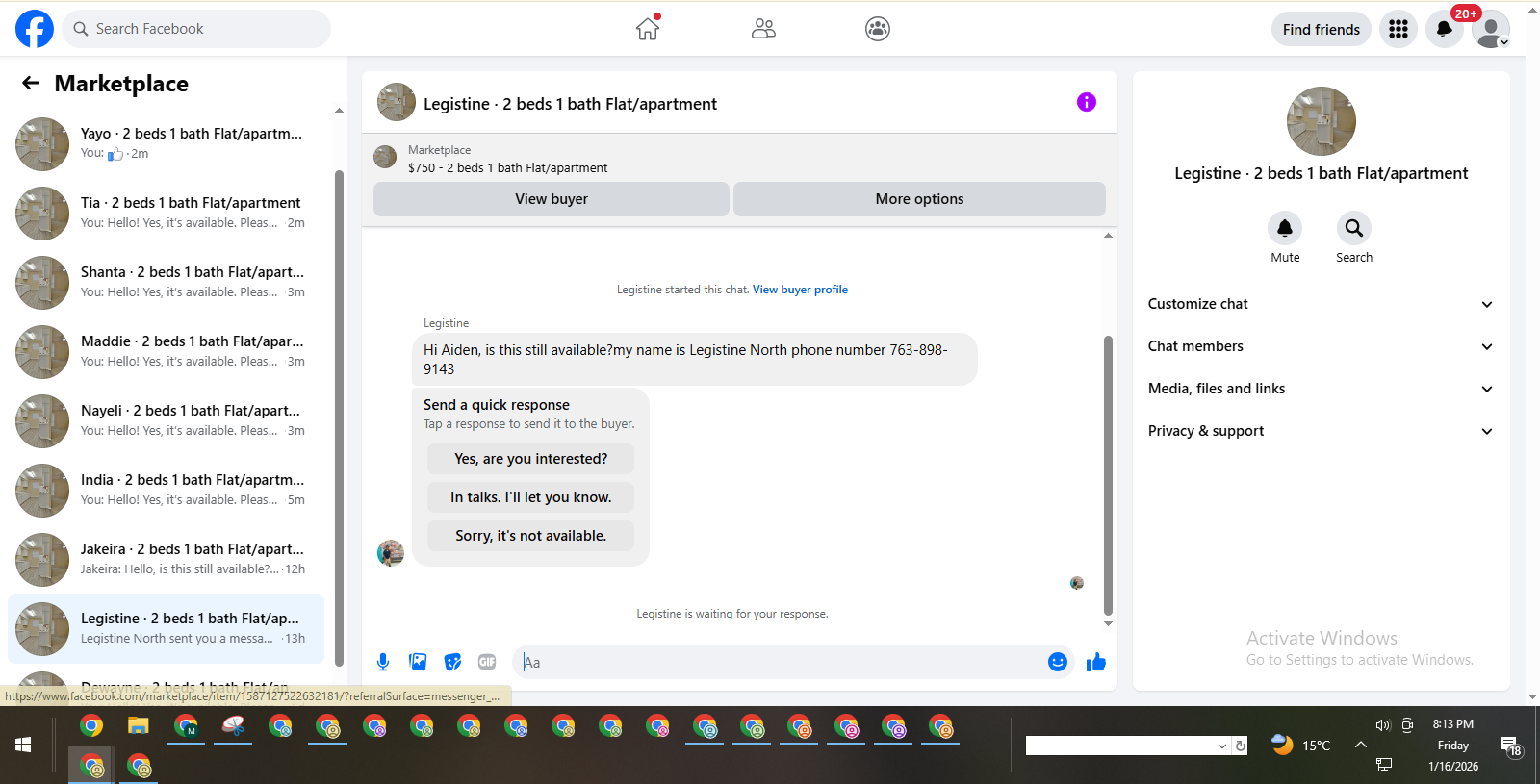Open Jakeira conversation in Marketplace list

coord(166,560)
